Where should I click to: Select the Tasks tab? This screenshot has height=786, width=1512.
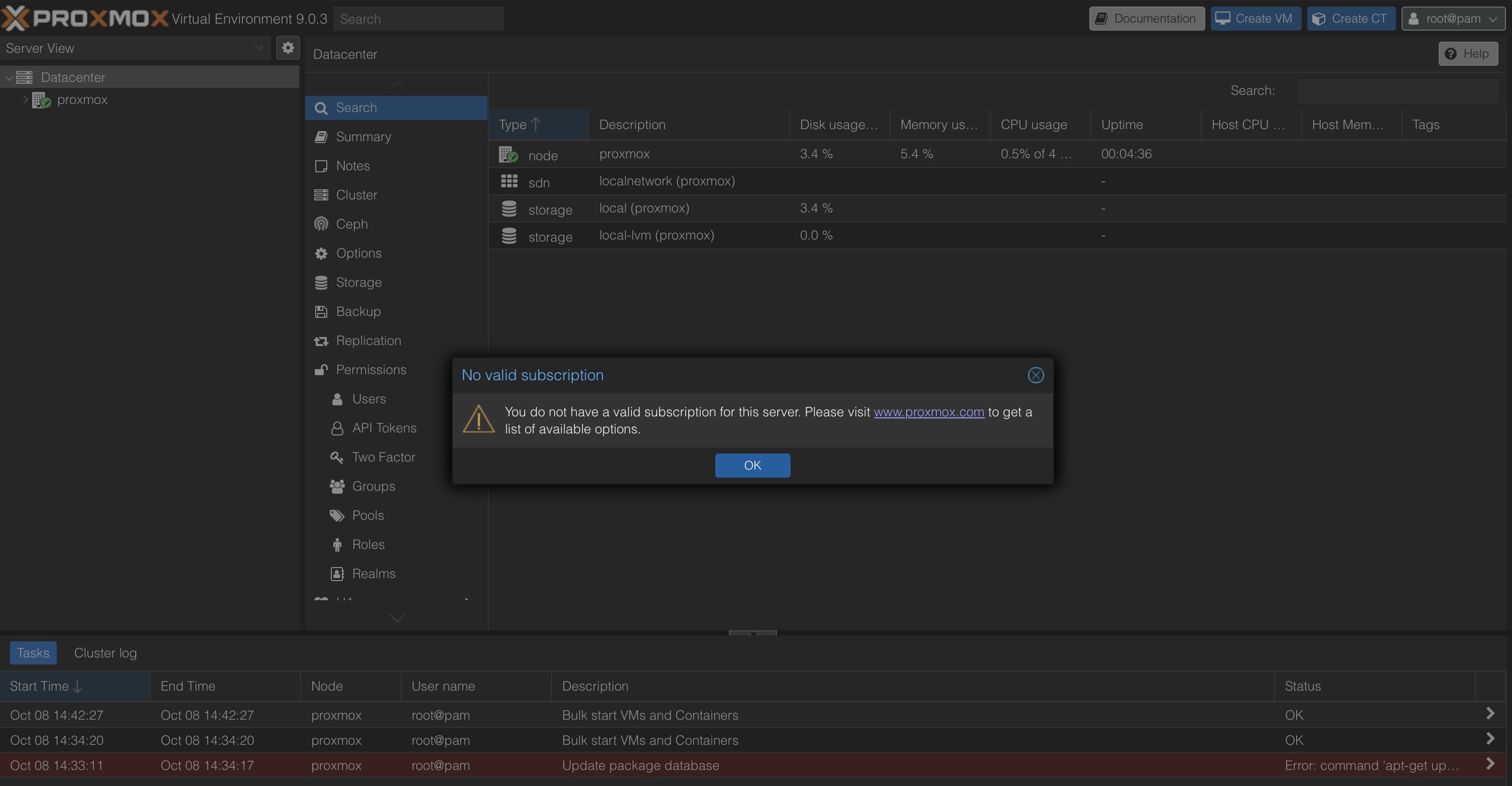click(x=33, y=652)
